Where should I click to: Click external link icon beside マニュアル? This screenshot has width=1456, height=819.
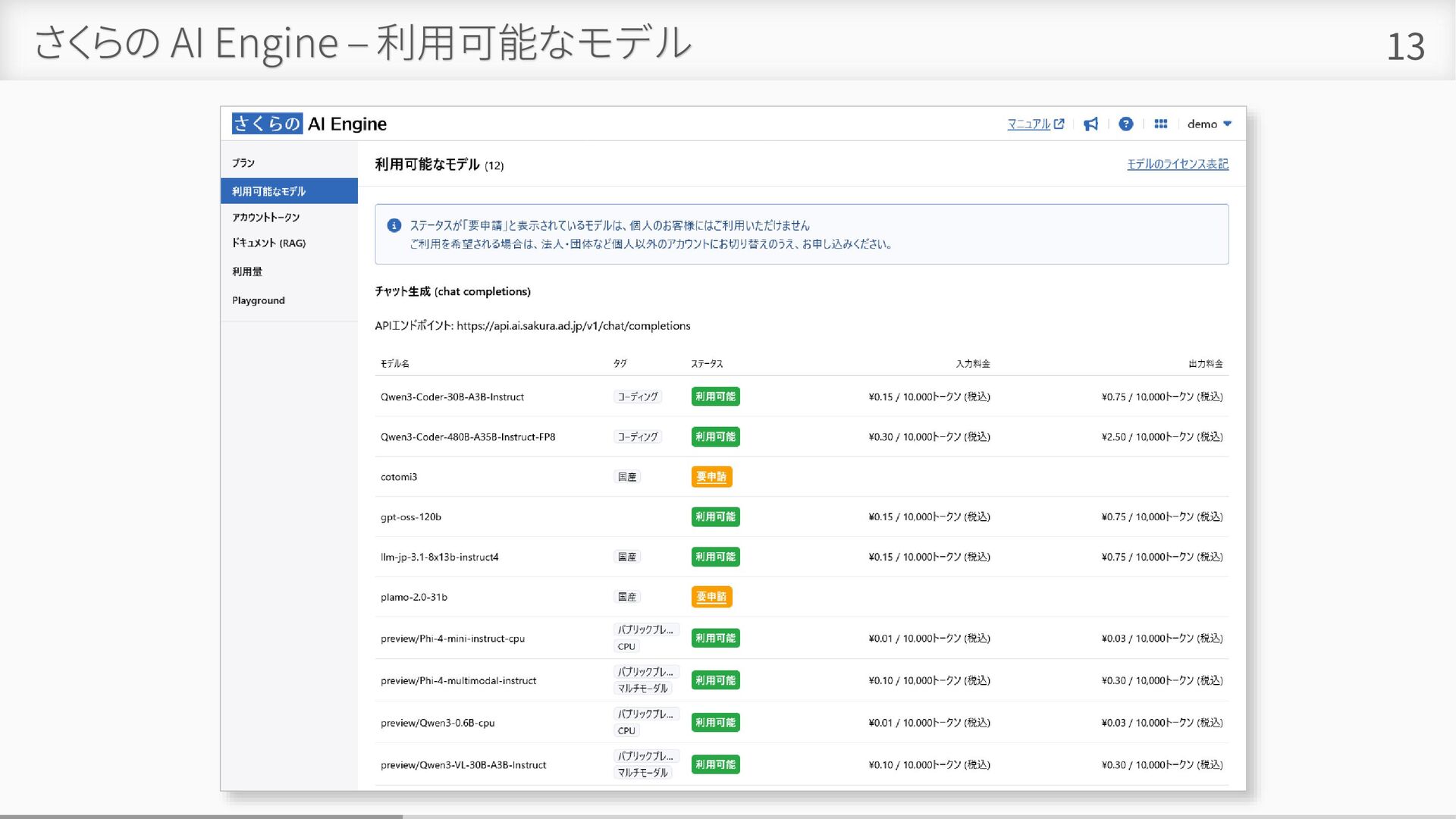(1059, 124)
